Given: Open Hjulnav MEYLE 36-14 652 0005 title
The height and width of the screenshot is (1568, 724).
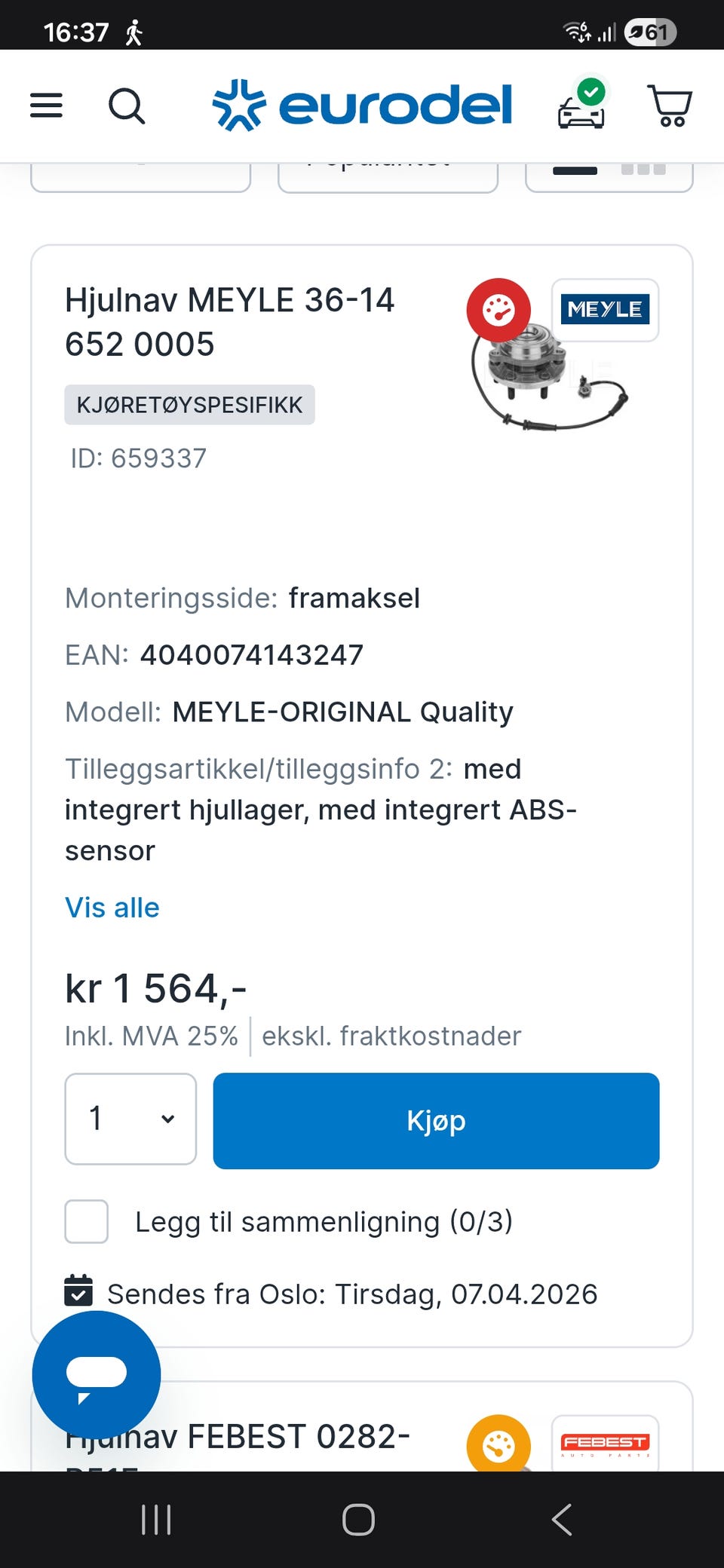Looking at the screenshot, I should coord(229,322).
